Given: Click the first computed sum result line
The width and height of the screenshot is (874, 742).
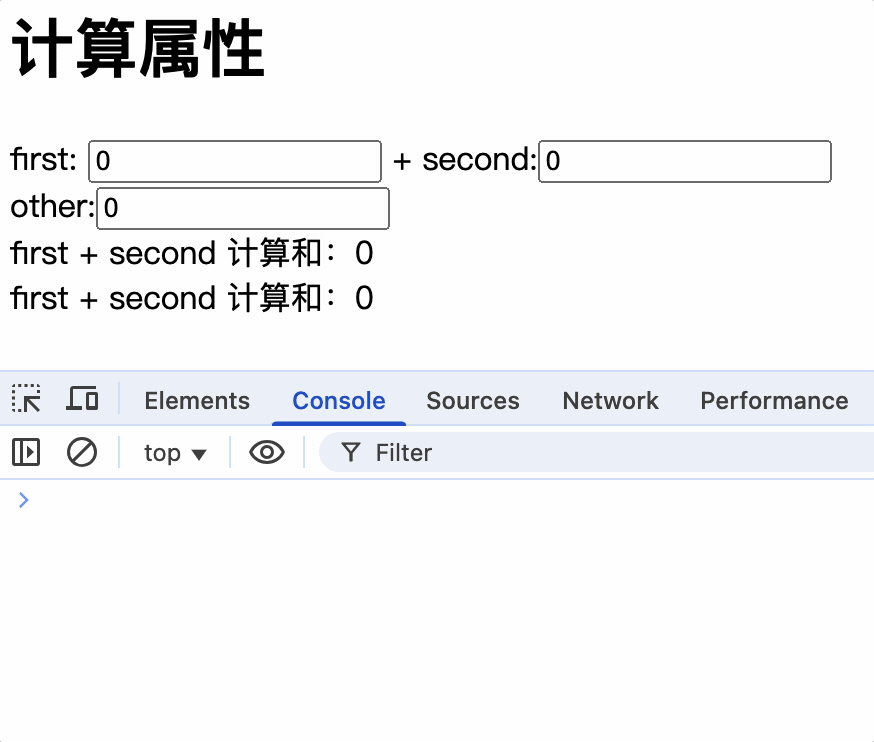Looking at the screenshot, I should pos(191,253).
